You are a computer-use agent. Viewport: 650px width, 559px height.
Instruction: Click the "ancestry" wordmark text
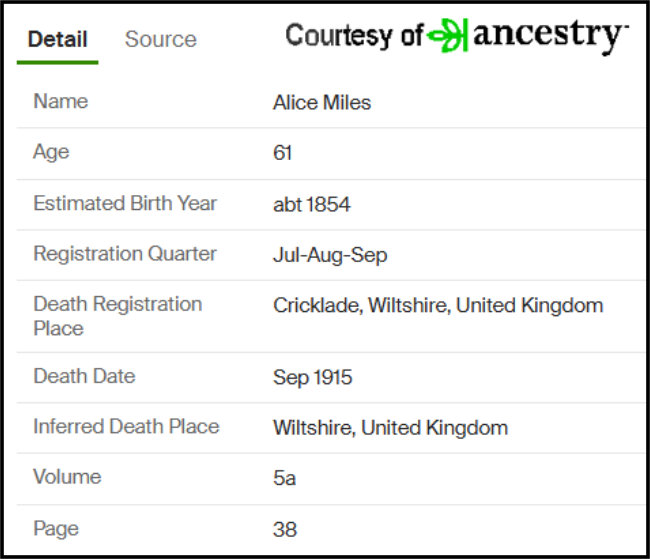click(x=549, y=36)
